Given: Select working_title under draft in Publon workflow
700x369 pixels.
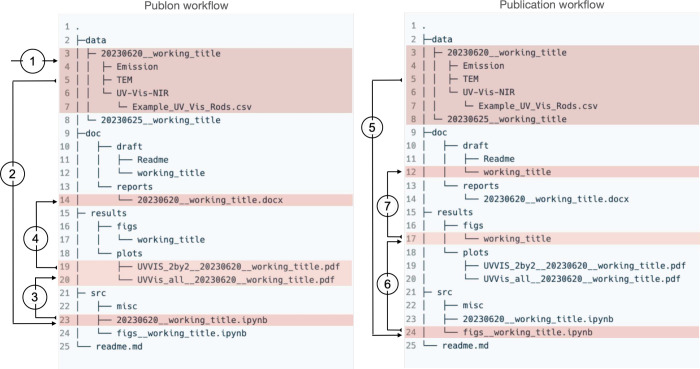Looking at the screenshot, I should point(171,173).
